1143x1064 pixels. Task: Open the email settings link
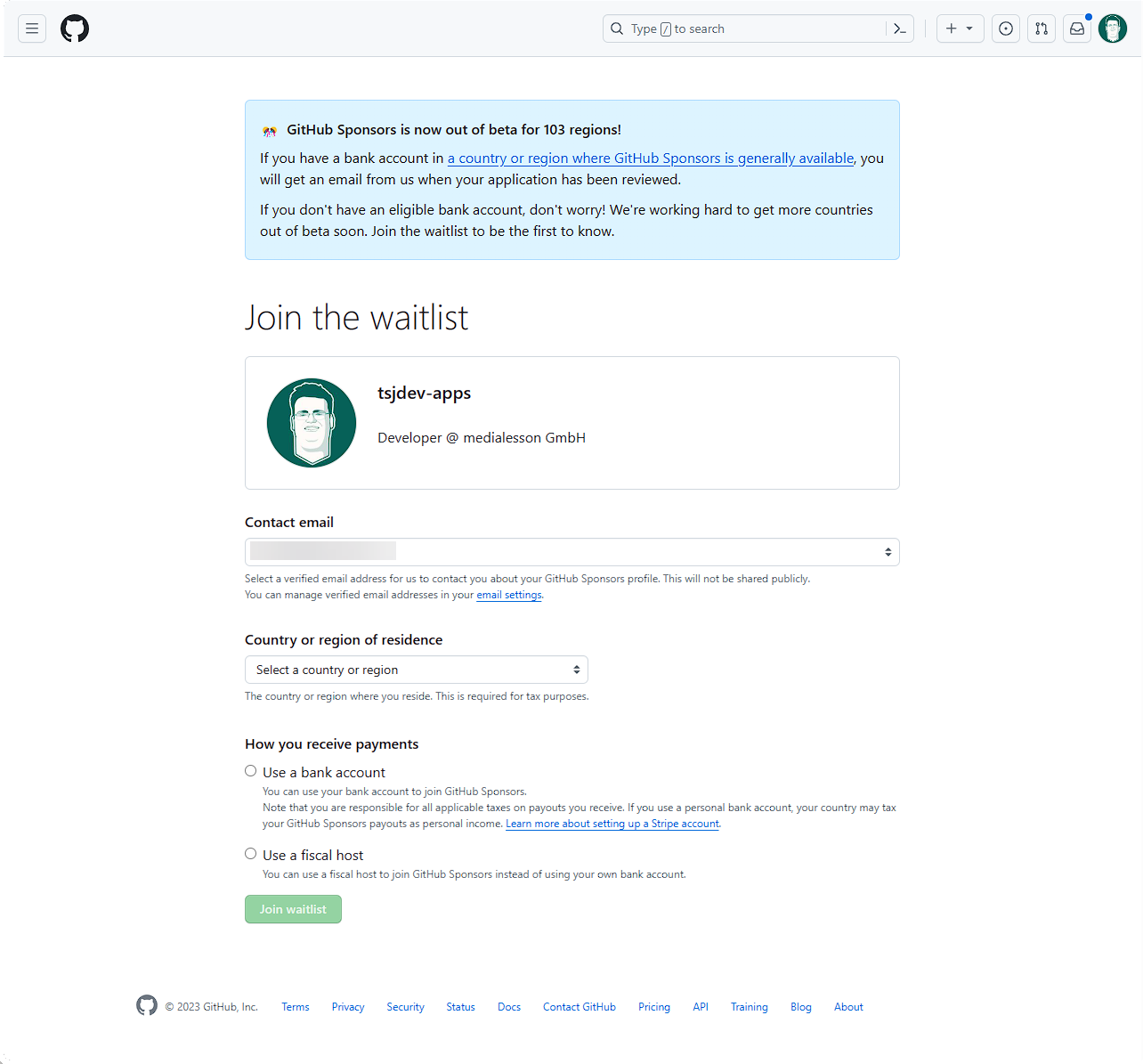click(x=509, y=595)
